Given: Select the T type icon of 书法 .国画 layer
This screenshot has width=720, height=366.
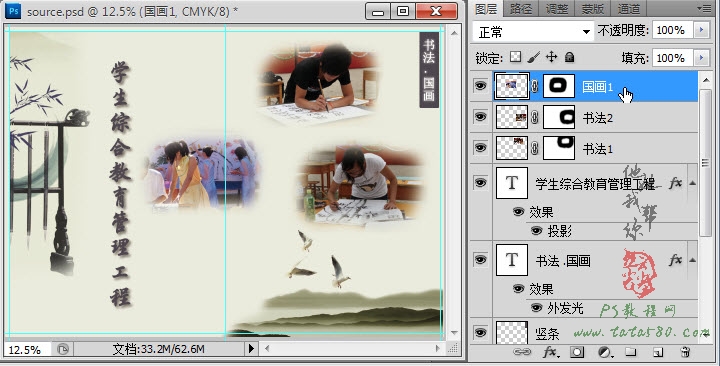Looking at the screenshot, I should (x=512, y=260).
